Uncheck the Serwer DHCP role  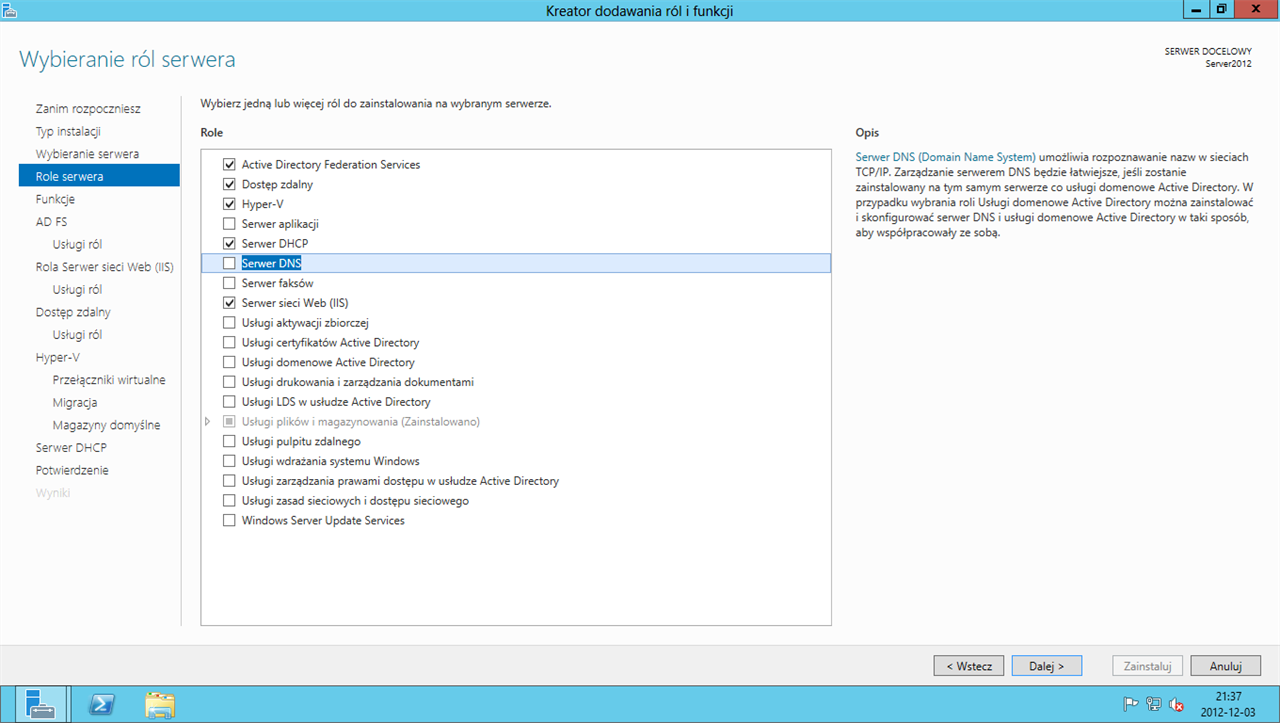pos(229,243)
